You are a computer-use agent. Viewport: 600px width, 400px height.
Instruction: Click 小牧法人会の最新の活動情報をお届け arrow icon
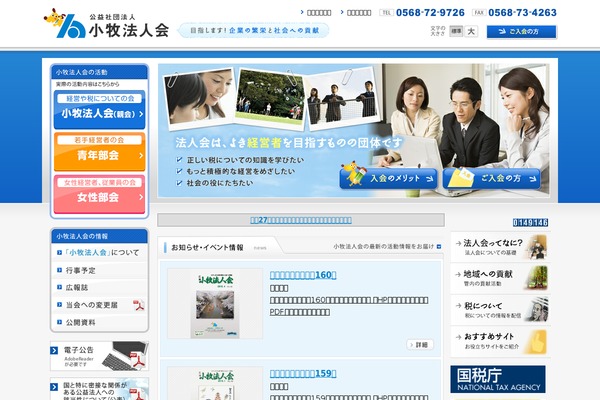tap(439, 247)
